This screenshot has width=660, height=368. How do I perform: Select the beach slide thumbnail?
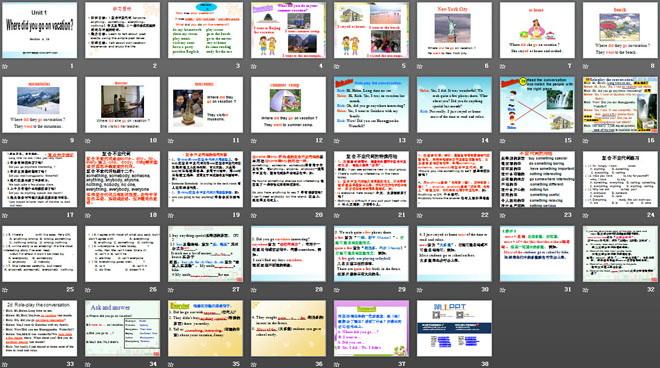click(620, 30)
